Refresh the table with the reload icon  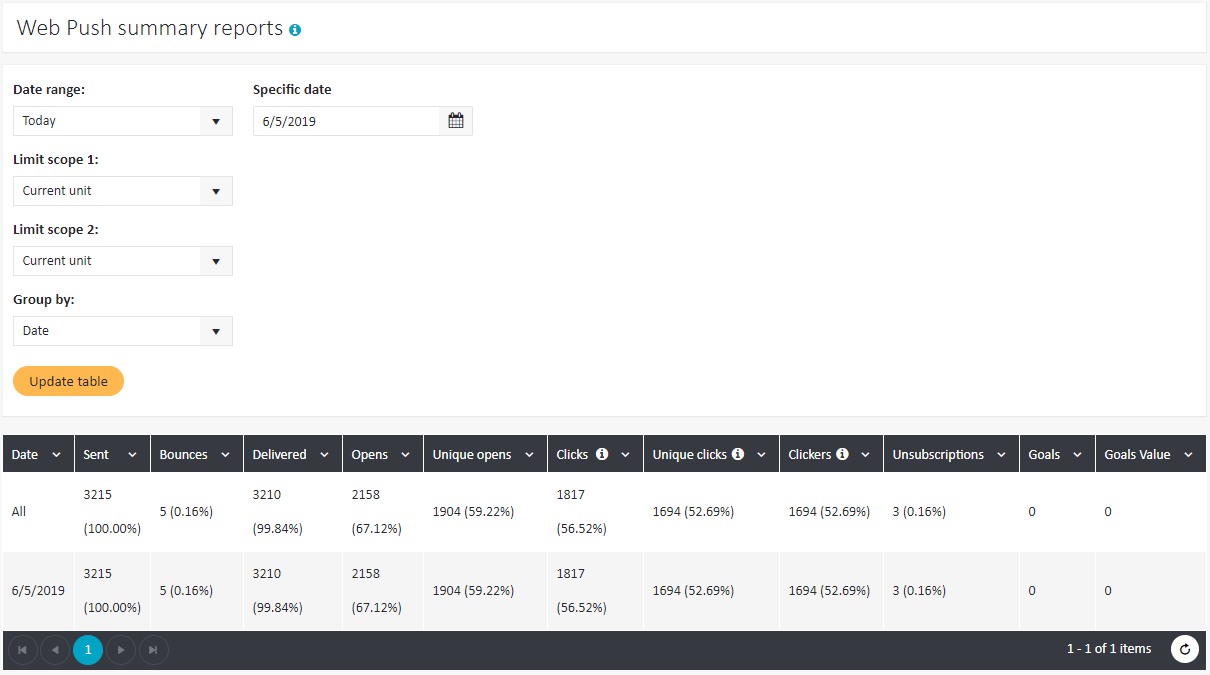tap(1185, 649)
